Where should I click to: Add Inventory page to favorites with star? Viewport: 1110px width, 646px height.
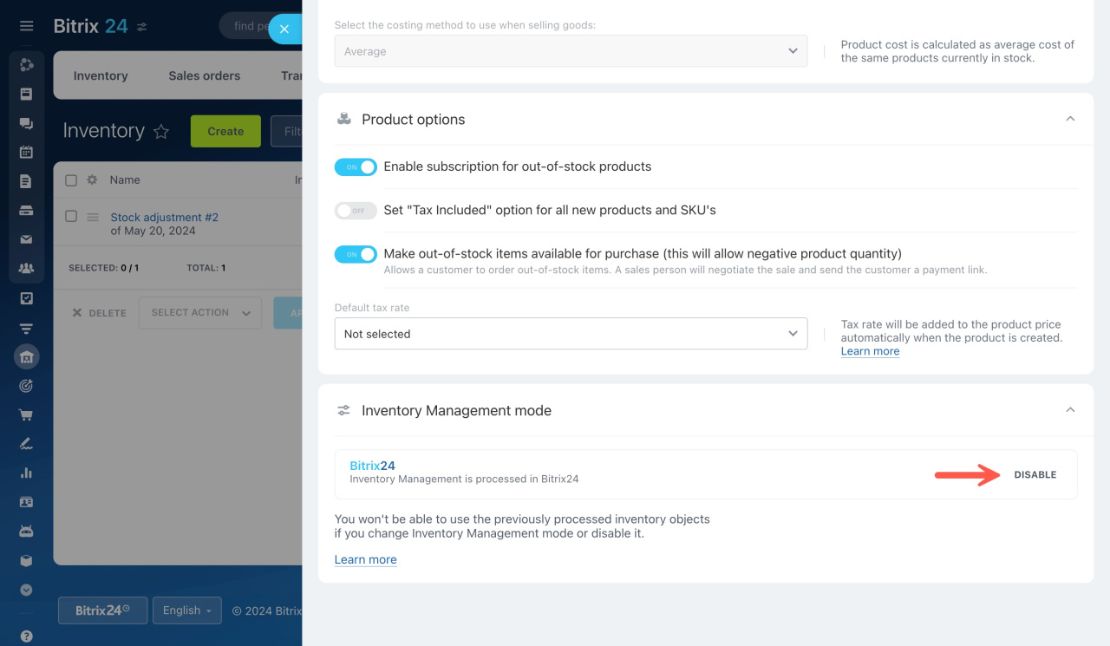pos(161,131)
